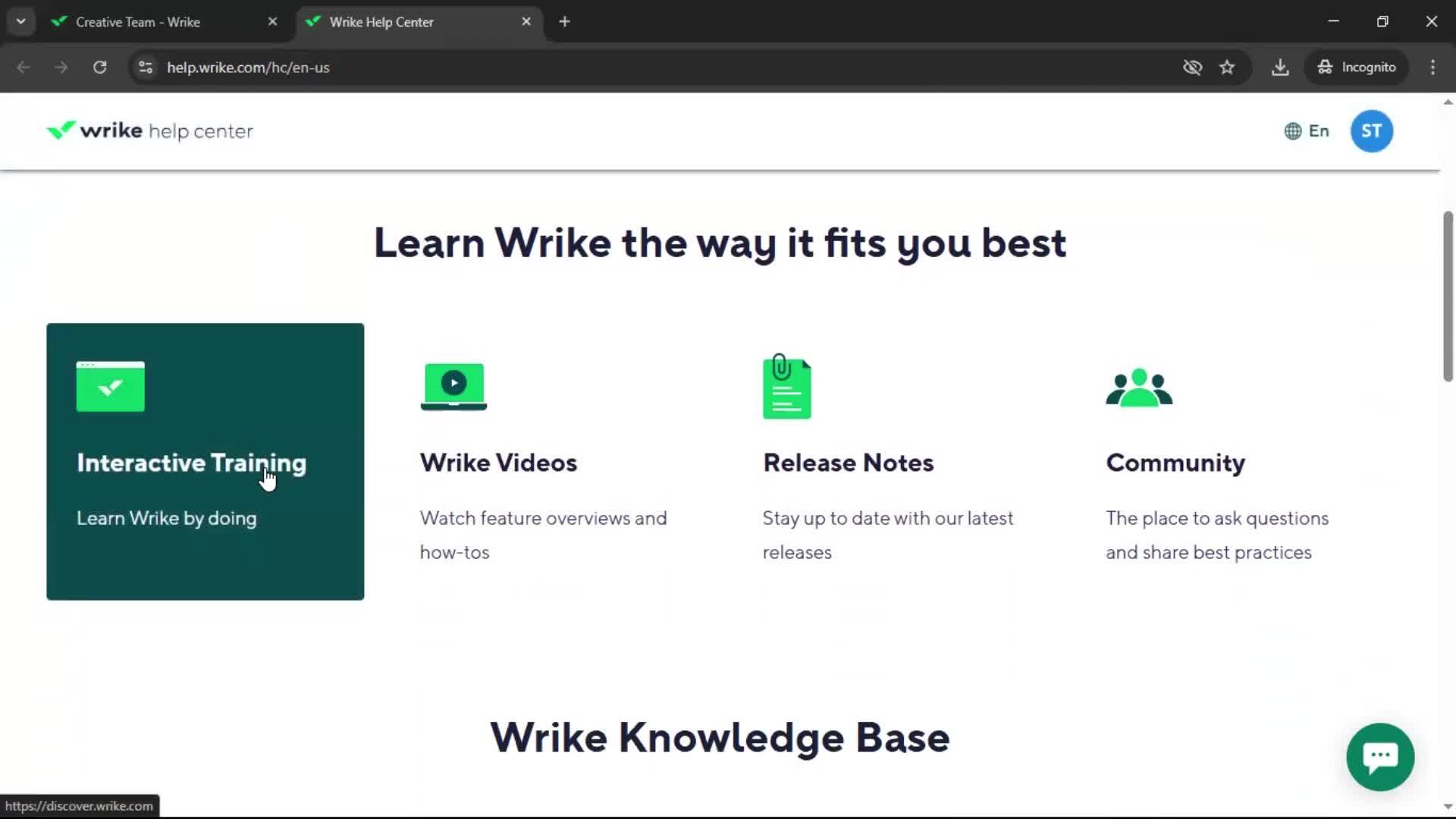This screenshot has height=819, width=1456.
Task: Click 'Learn Wrike the way it fits you best' heading
Action: click(720, 243)
